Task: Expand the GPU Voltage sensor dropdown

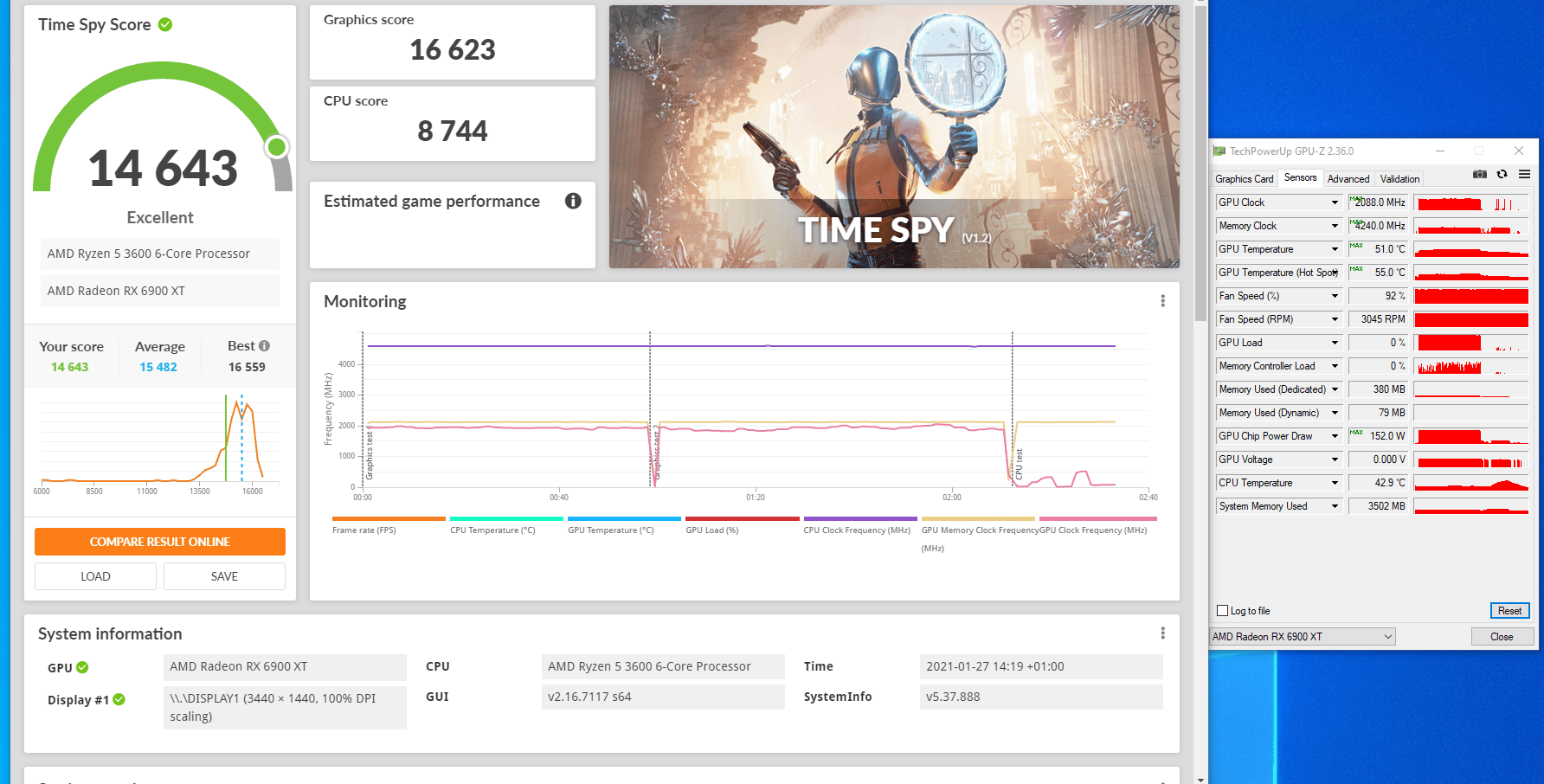Action: pyautogui.click(x=1335, y=459)
